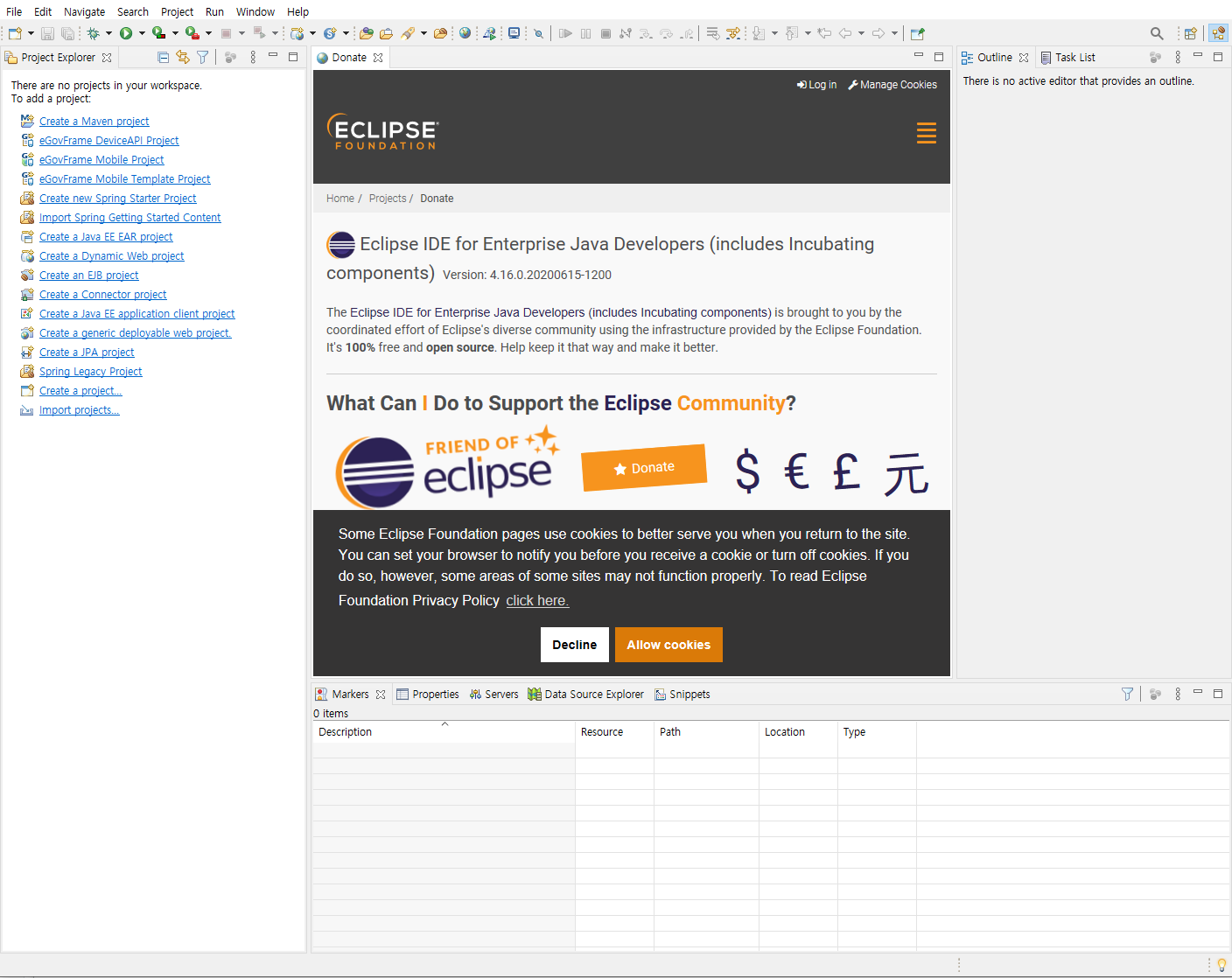Click the Open Task folder icon
The height and width of the screenshot is (978, 1232).
386,33
